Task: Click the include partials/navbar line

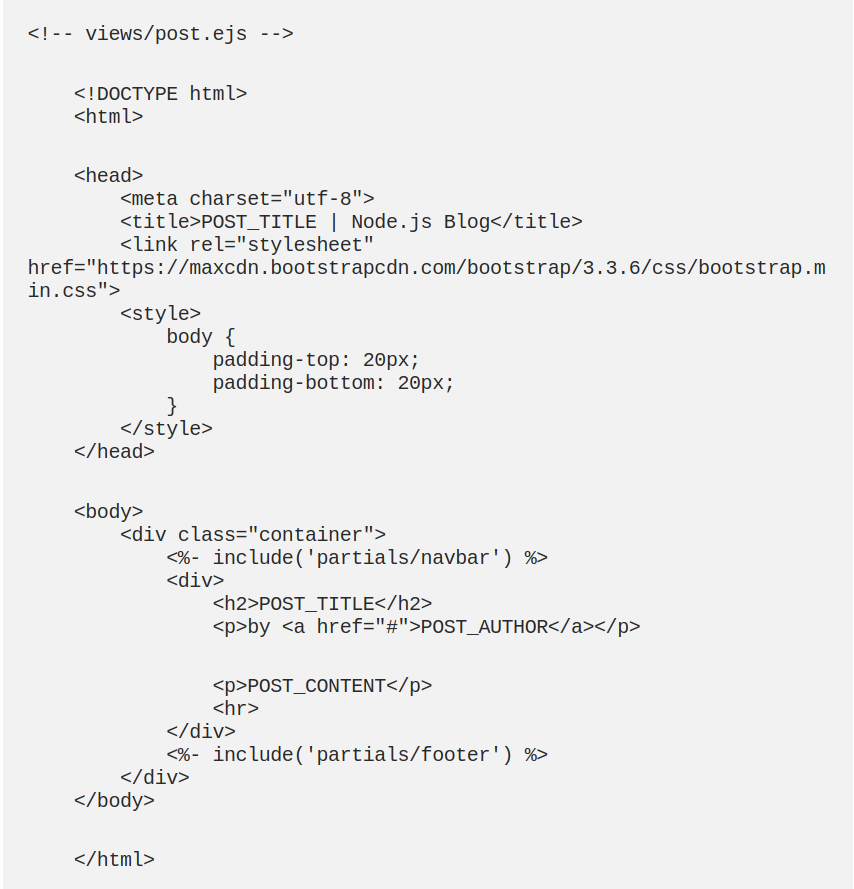Action: pos(357,558)
